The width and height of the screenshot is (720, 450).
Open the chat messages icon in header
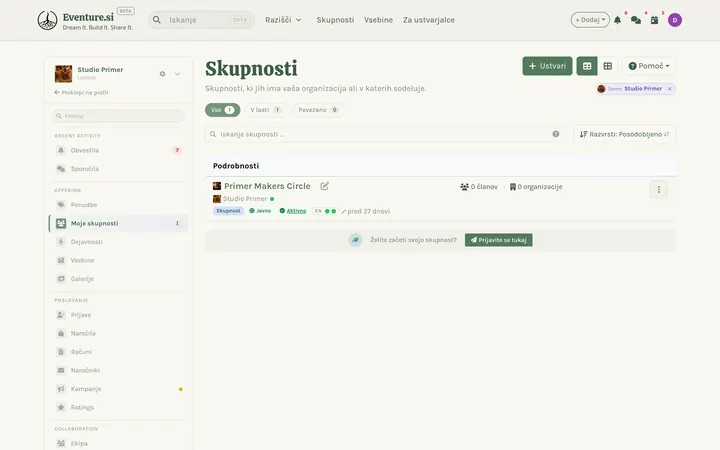pos(636,20)
